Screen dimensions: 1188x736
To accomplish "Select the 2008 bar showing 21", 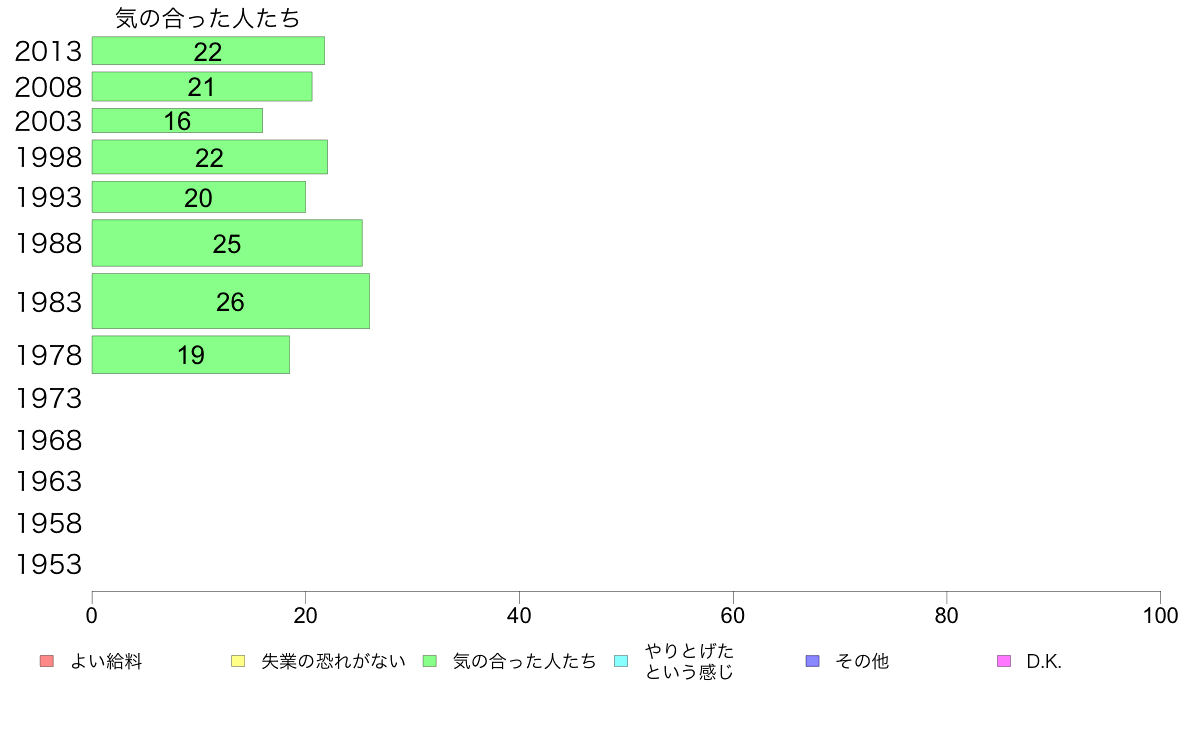I will coord(202,86).
